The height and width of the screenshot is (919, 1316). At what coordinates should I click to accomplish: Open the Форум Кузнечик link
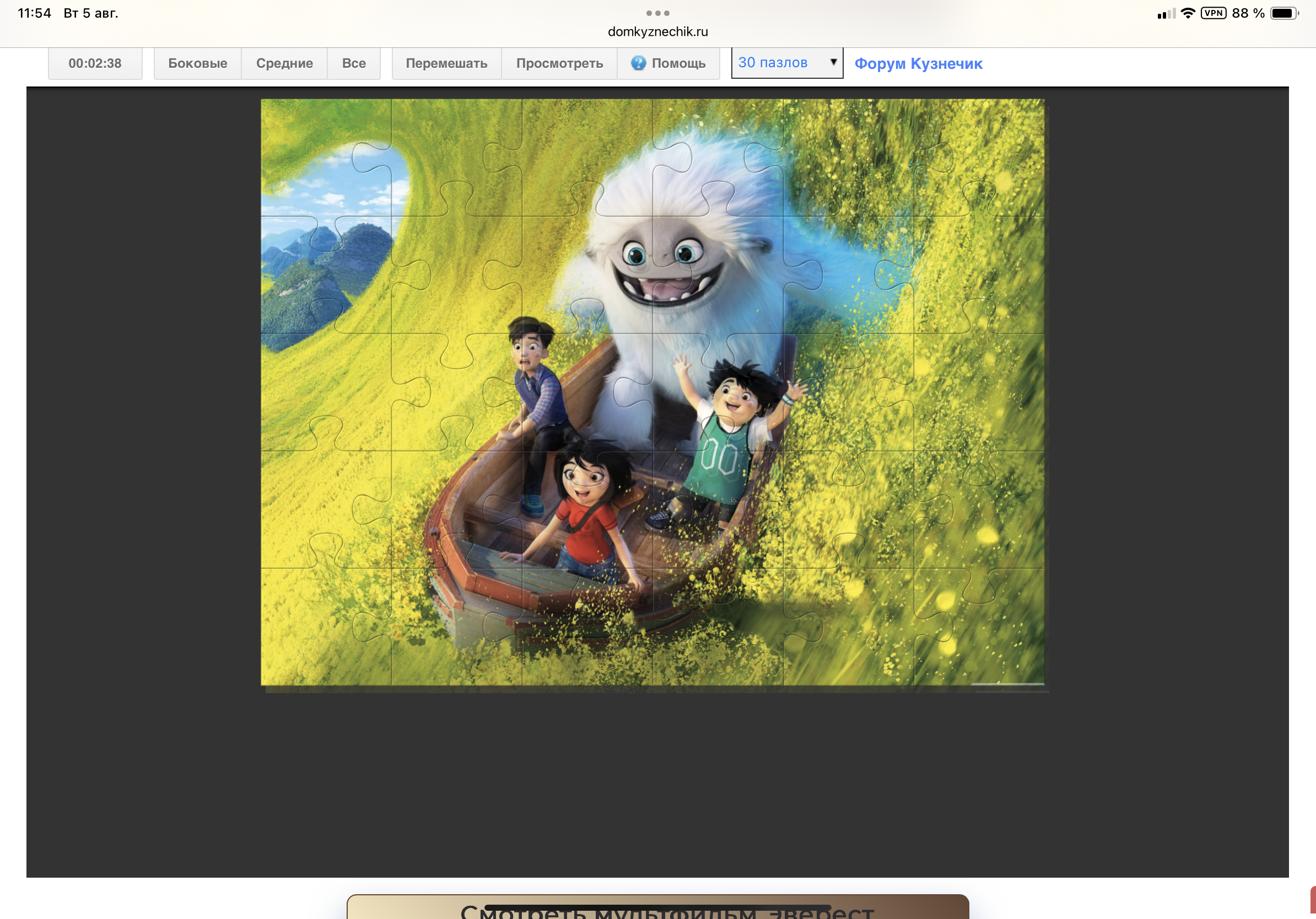click(x=918, y=63)
